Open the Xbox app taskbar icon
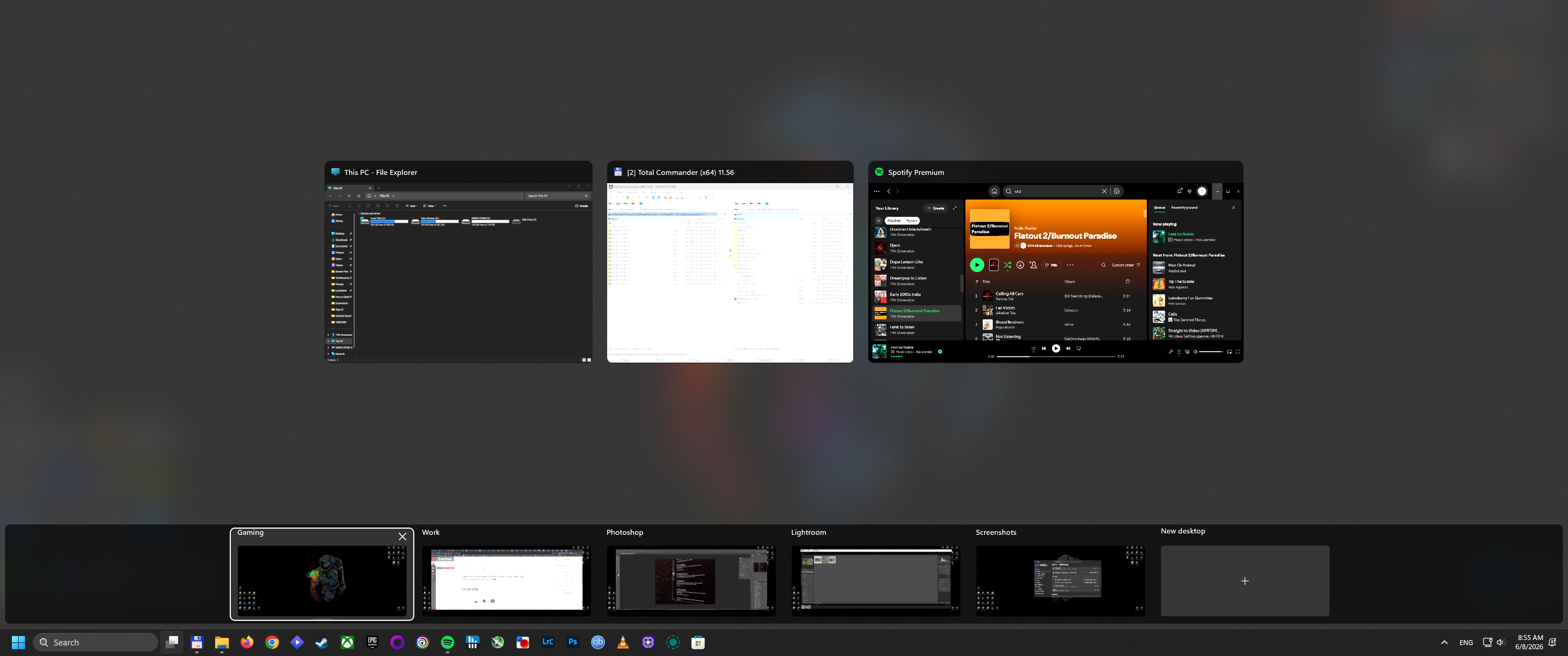The width and height of the screenshot is (1568, 656). click(347, 642)
